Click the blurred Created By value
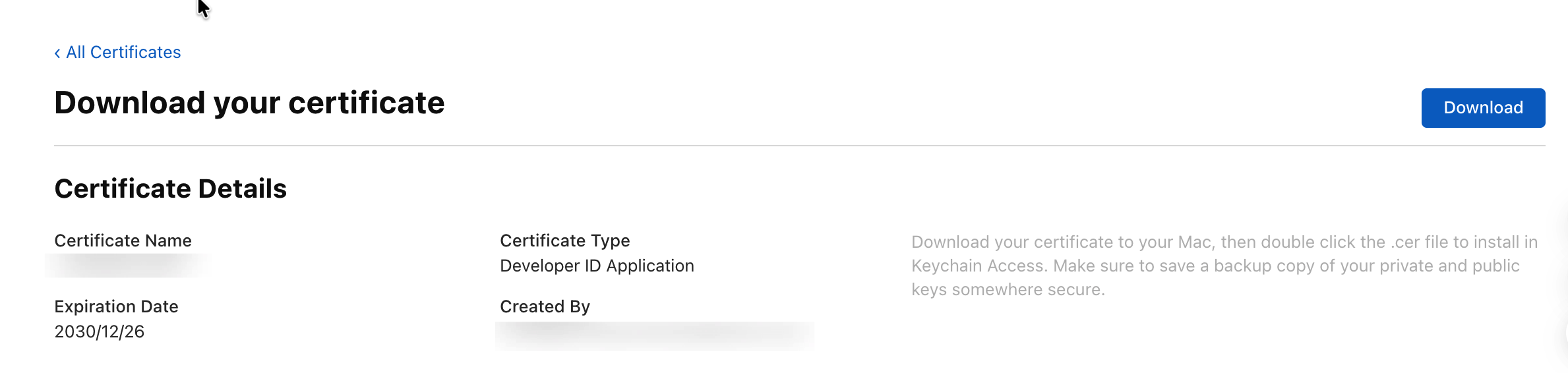Viewport: 1568px width, 373px height. (x=654, y=335)
